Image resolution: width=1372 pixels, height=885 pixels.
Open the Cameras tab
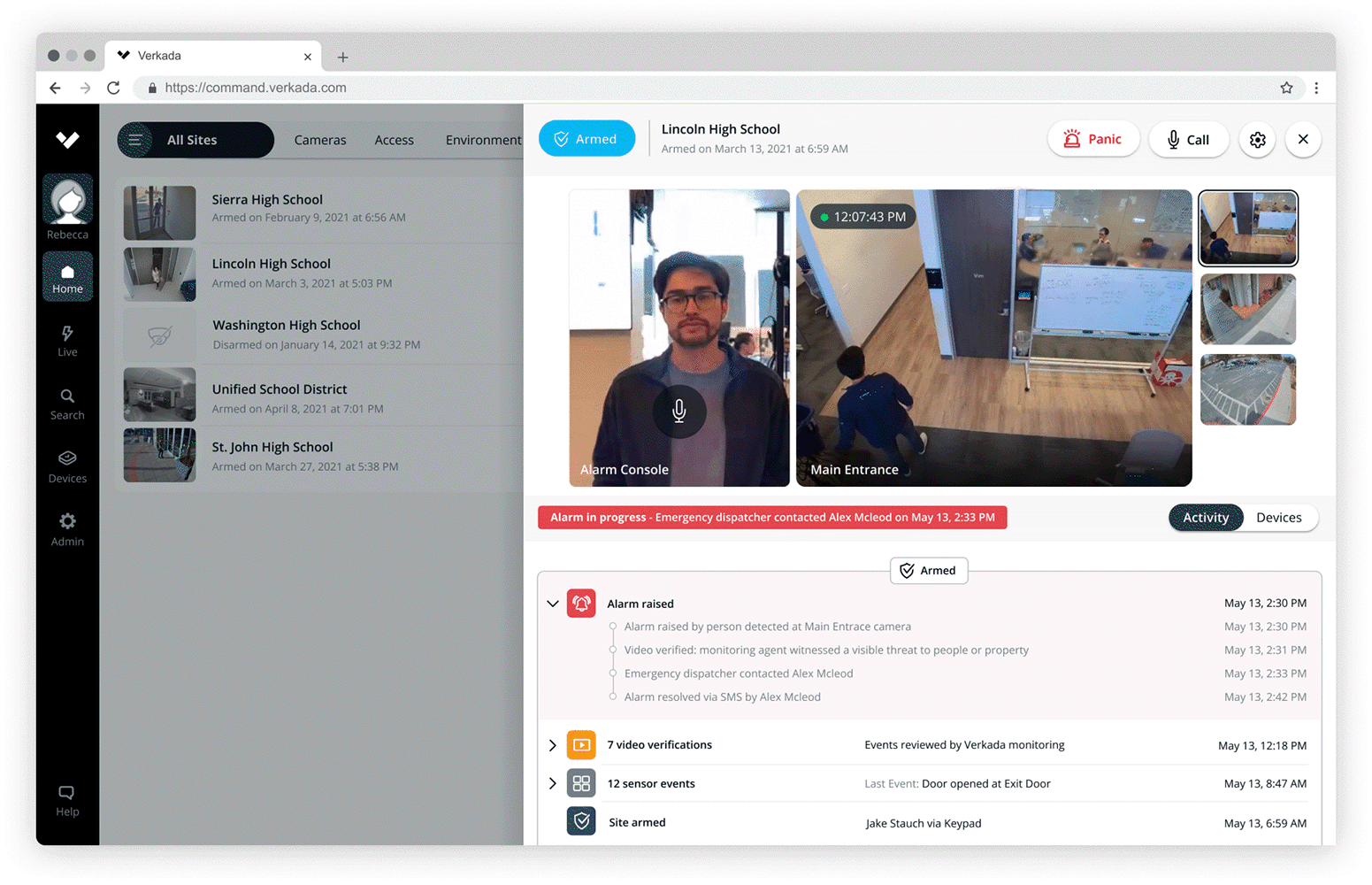(320, 140)
